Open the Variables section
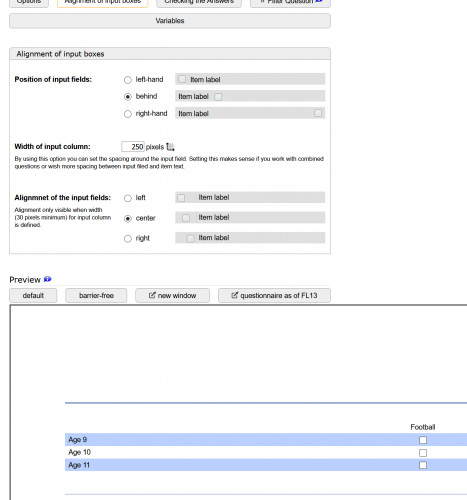 coord(170,21)
